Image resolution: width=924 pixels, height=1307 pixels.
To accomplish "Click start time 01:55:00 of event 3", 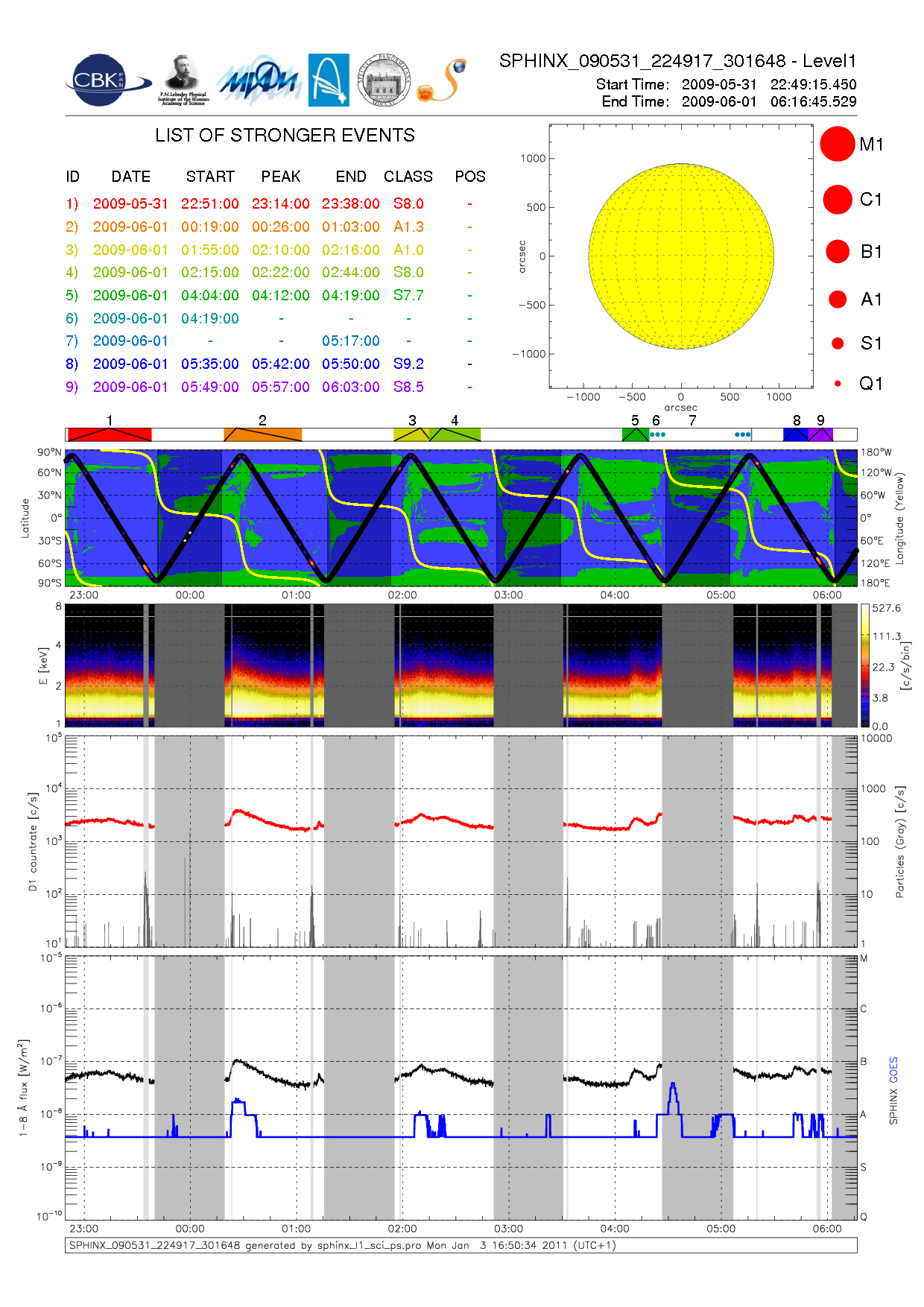I will (x=210, y=250).
